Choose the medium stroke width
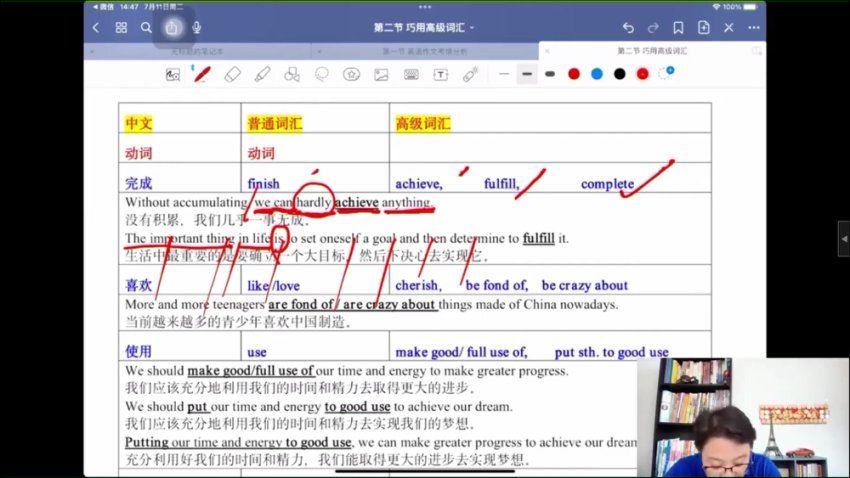 tap(527, 74)
